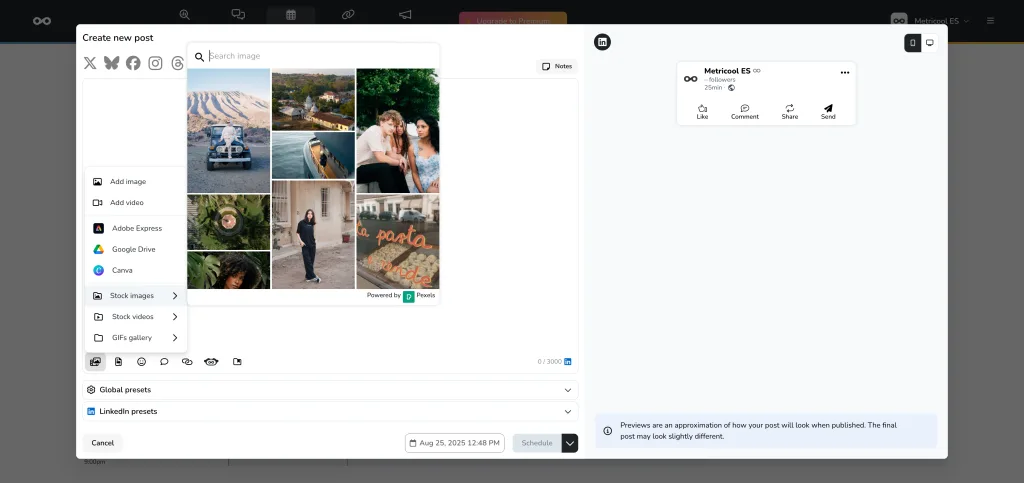Screen dimensions: 1024x483
Task: Open the Notes button
Action: [557, 66]
